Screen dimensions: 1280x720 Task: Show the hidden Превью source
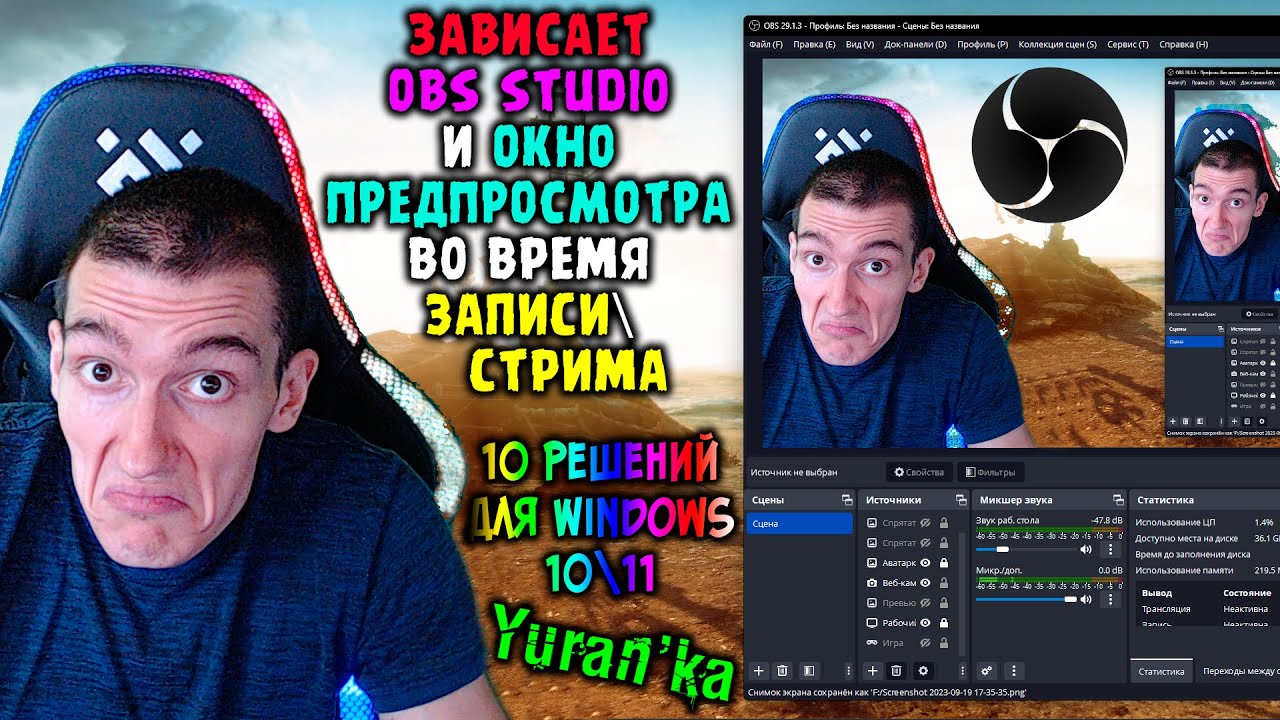(925, 603)
